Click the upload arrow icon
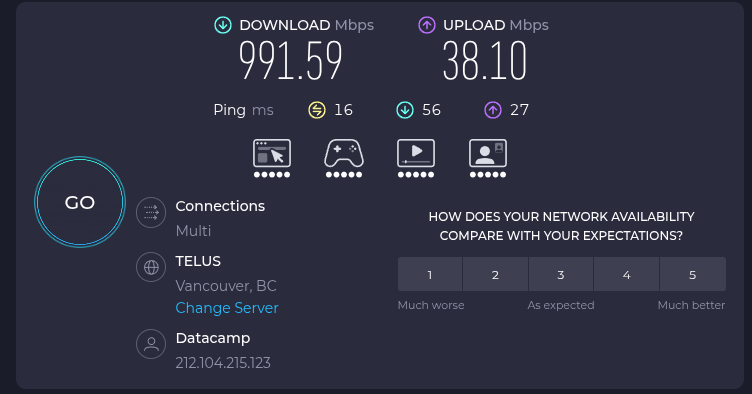 coord(427,25)
